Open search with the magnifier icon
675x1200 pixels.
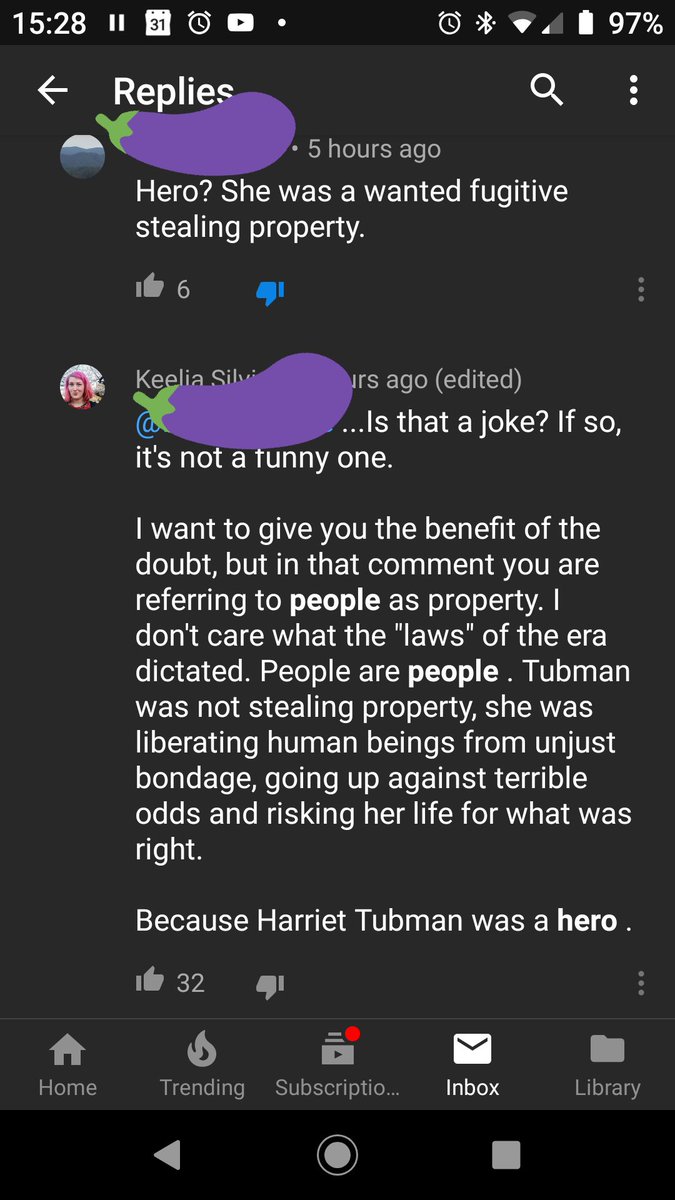click(547, 91)
